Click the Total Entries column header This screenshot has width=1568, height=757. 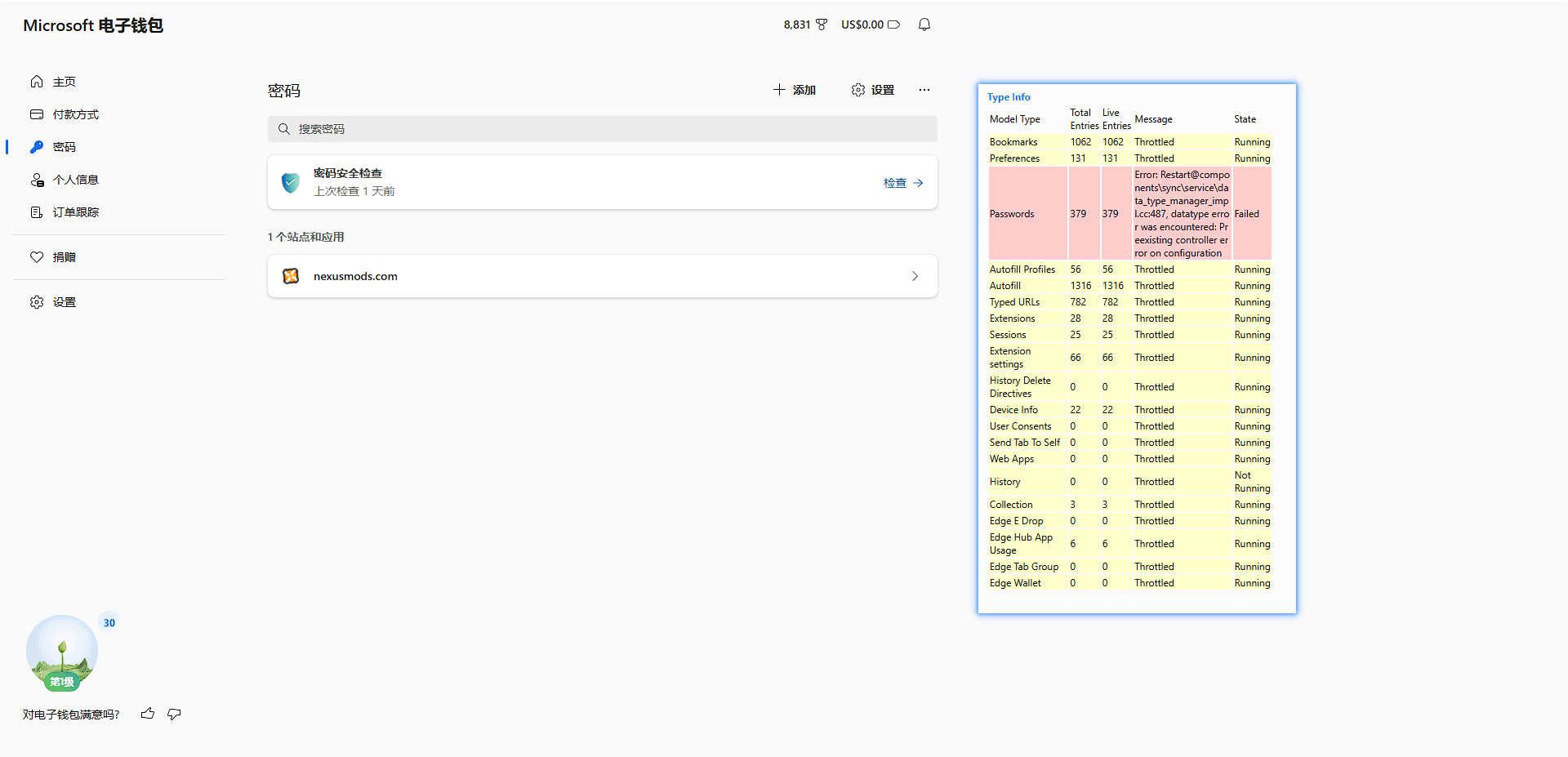1085,119
